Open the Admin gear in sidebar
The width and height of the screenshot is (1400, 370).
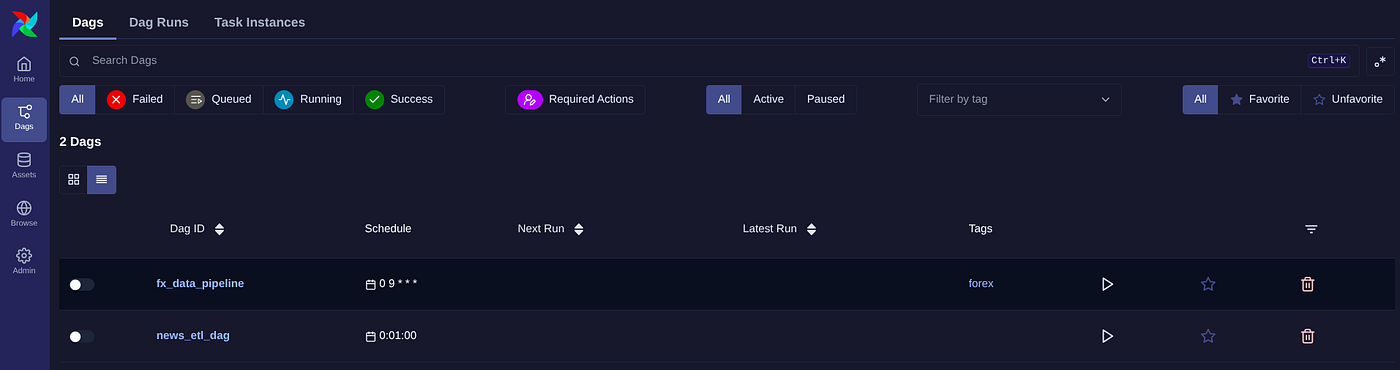(24, 262)
